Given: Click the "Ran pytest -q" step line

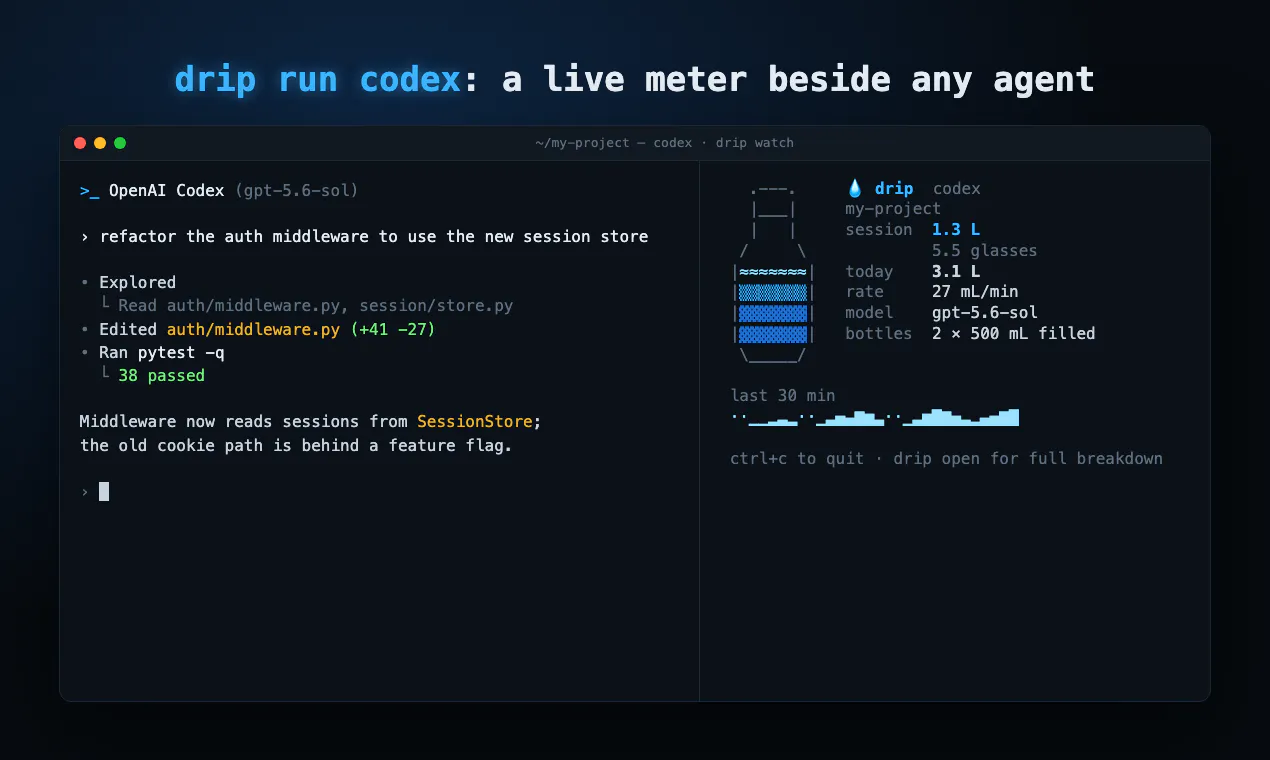Looking at the screenshot, I should pyautogui.click(x=153, y=352).
